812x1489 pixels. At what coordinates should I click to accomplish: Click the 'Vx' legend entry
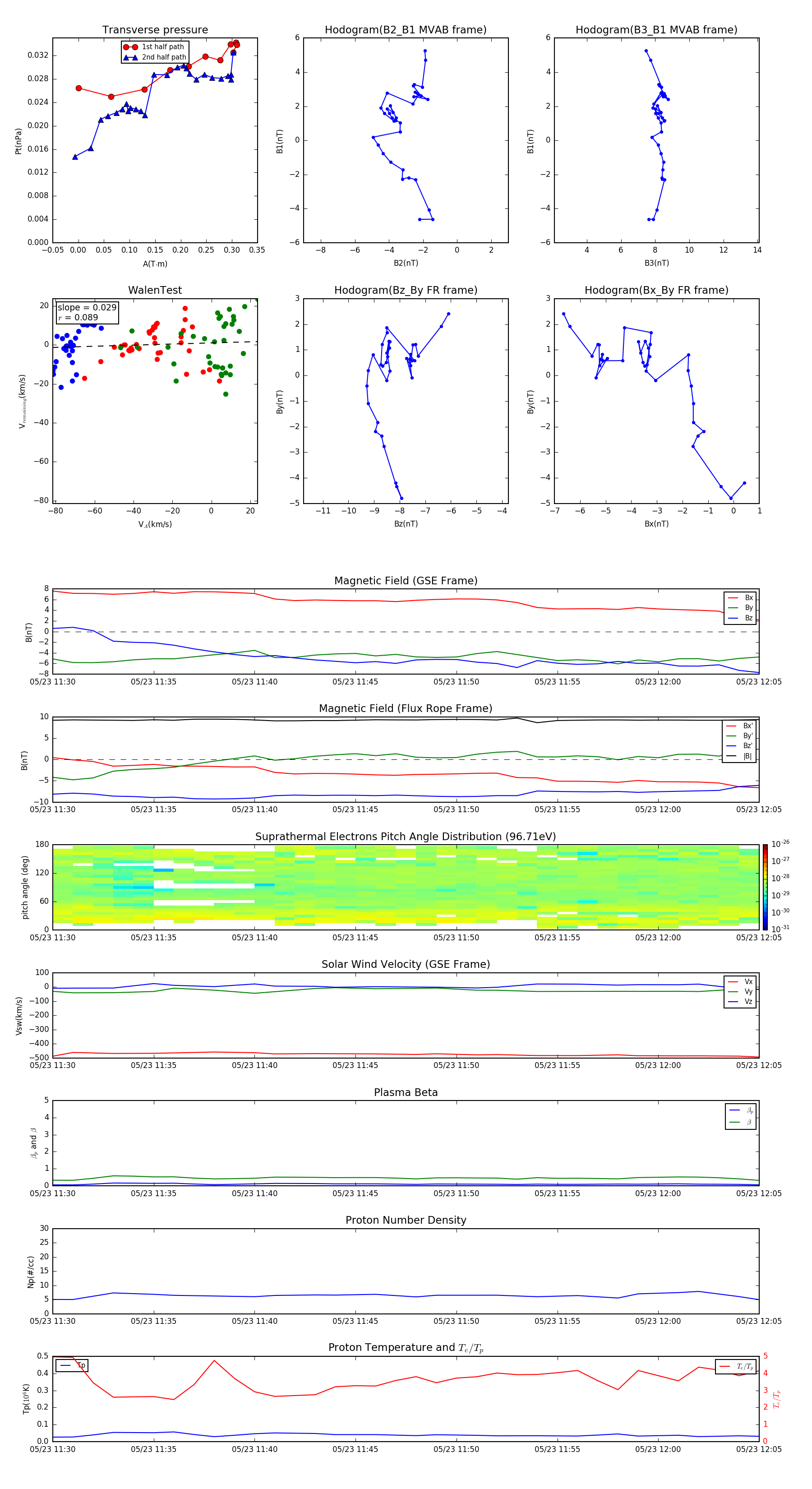click(741, 981)
